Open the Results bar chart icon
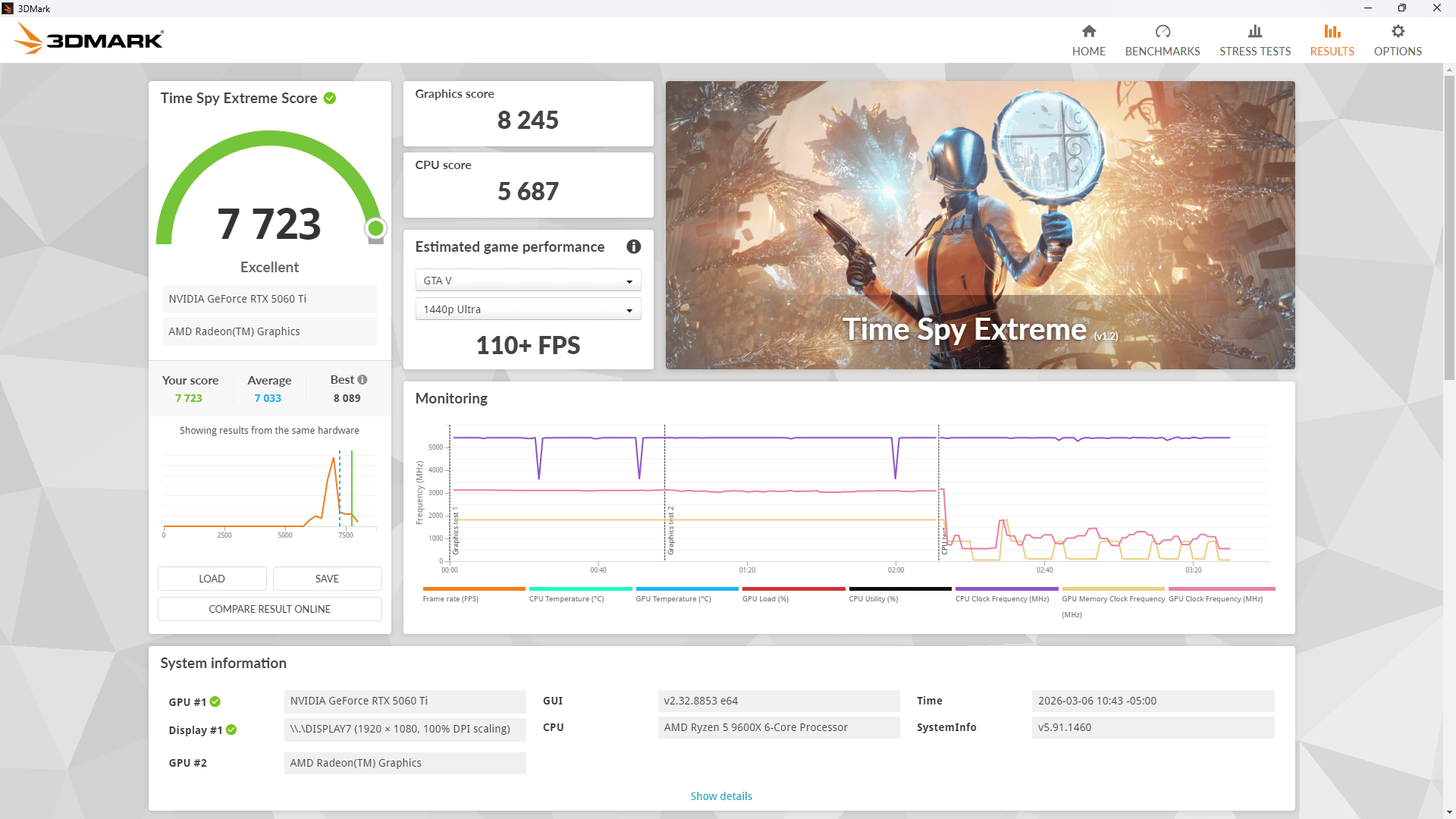1456x819 pixels. coord(1332,31)
